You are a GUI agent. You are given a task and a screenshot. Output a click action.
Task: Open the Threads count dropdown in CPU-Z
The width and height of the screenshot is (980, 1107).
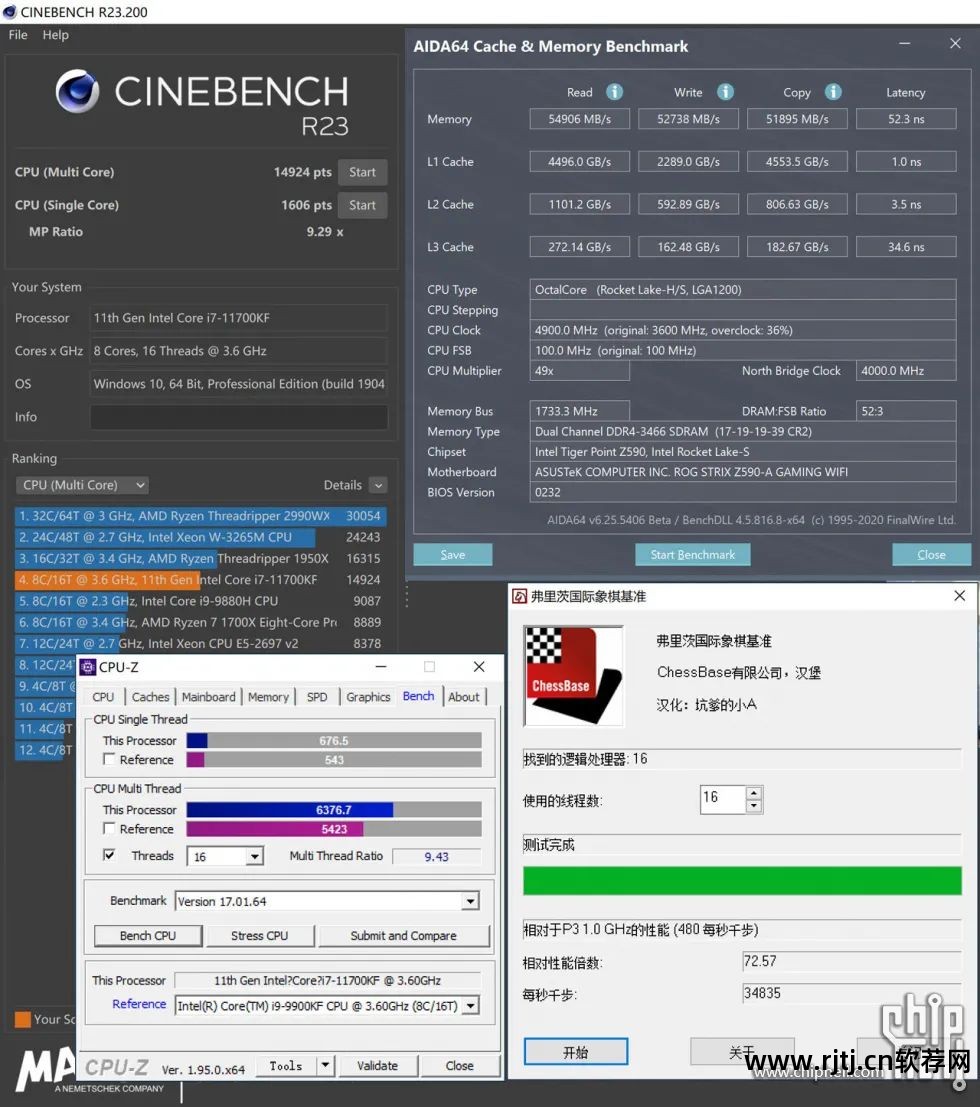click(255, 856)
